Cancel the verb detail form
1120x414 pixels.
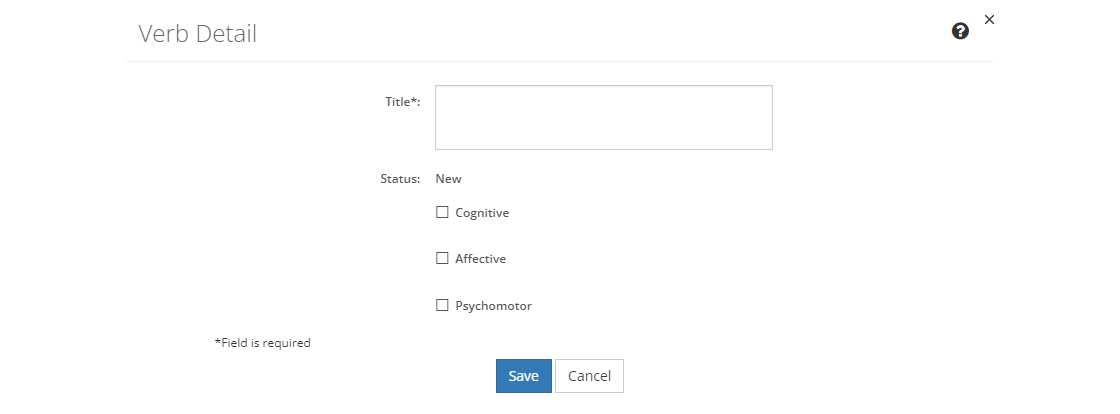589,376
